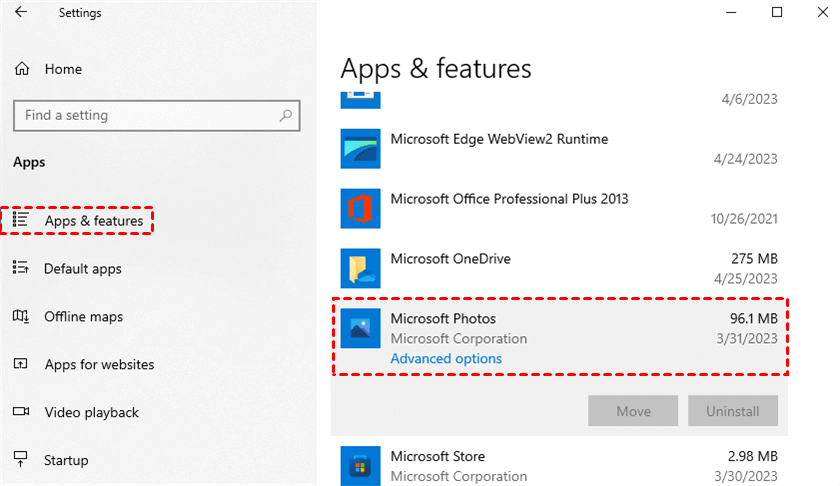Click the 275 MB size value

754,259
